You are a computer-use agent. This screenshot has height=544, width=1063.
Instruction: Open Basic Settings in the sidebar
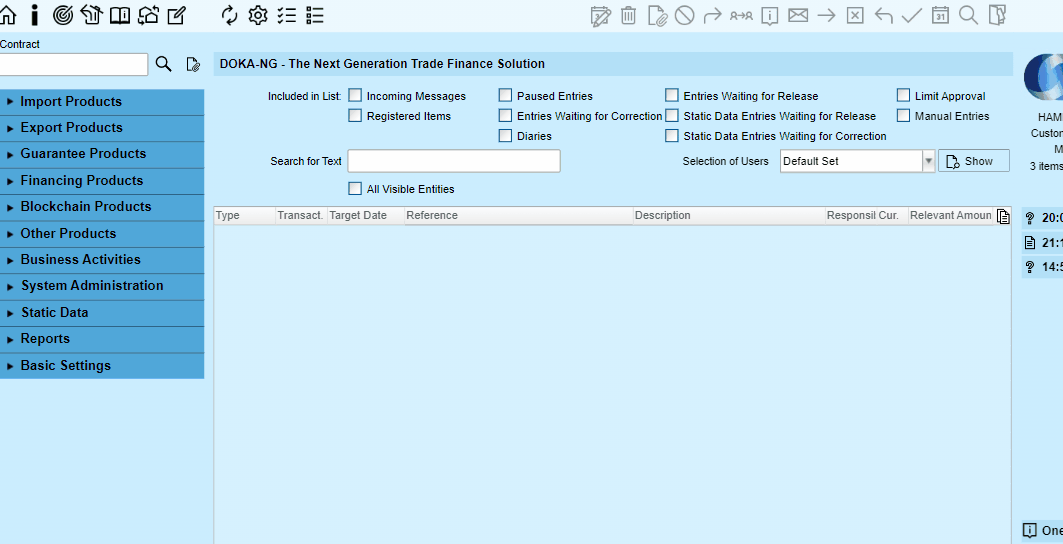pyautogui.click(x=102, y=366)
